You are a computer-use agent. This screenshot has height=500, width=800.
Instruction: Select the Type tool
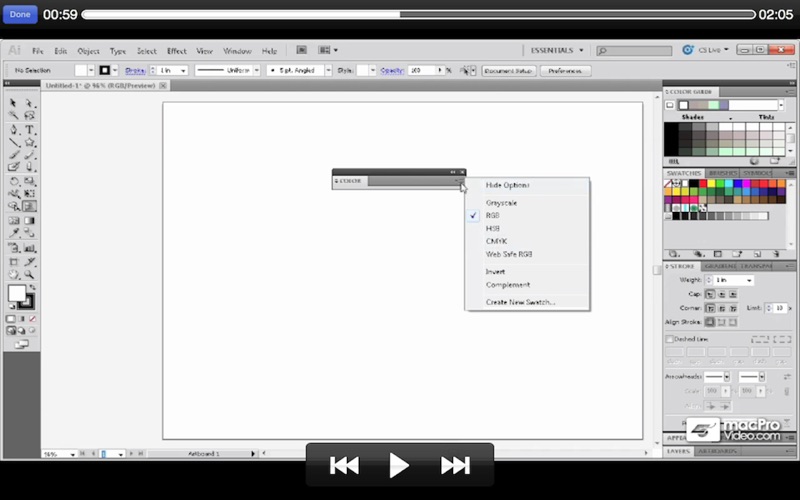pos(30,130)
